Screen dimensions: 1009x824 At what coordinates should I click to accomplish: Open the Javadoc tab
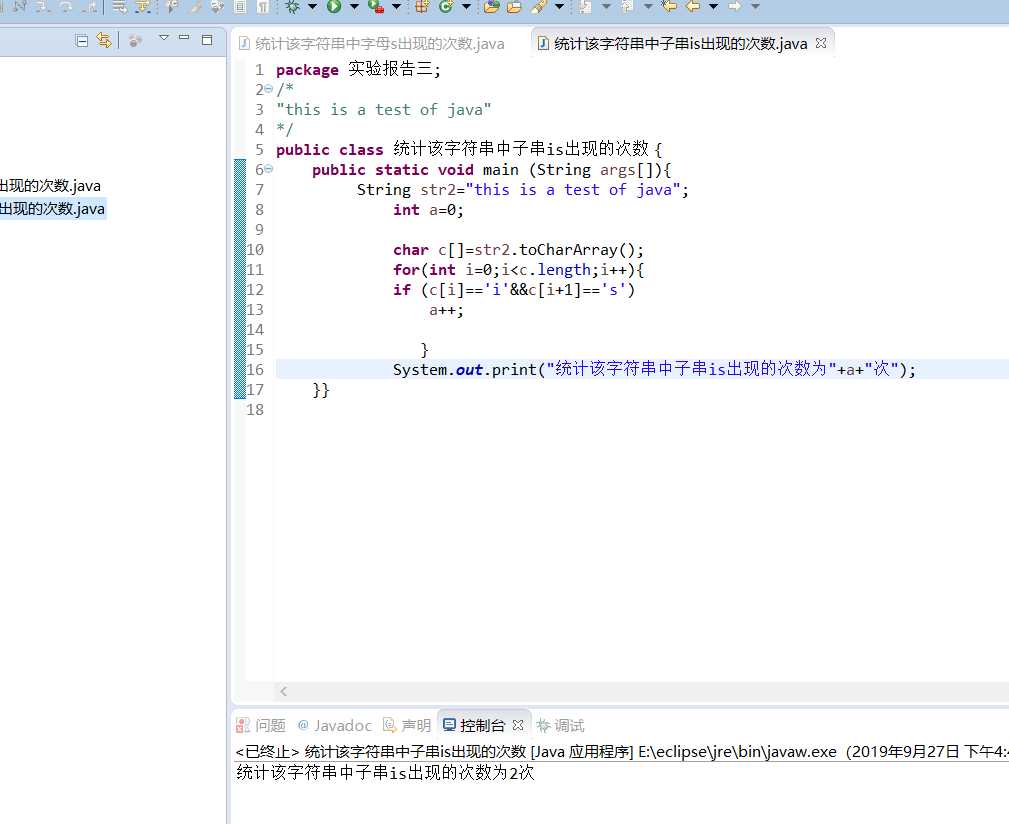click(x=334, y=726)
